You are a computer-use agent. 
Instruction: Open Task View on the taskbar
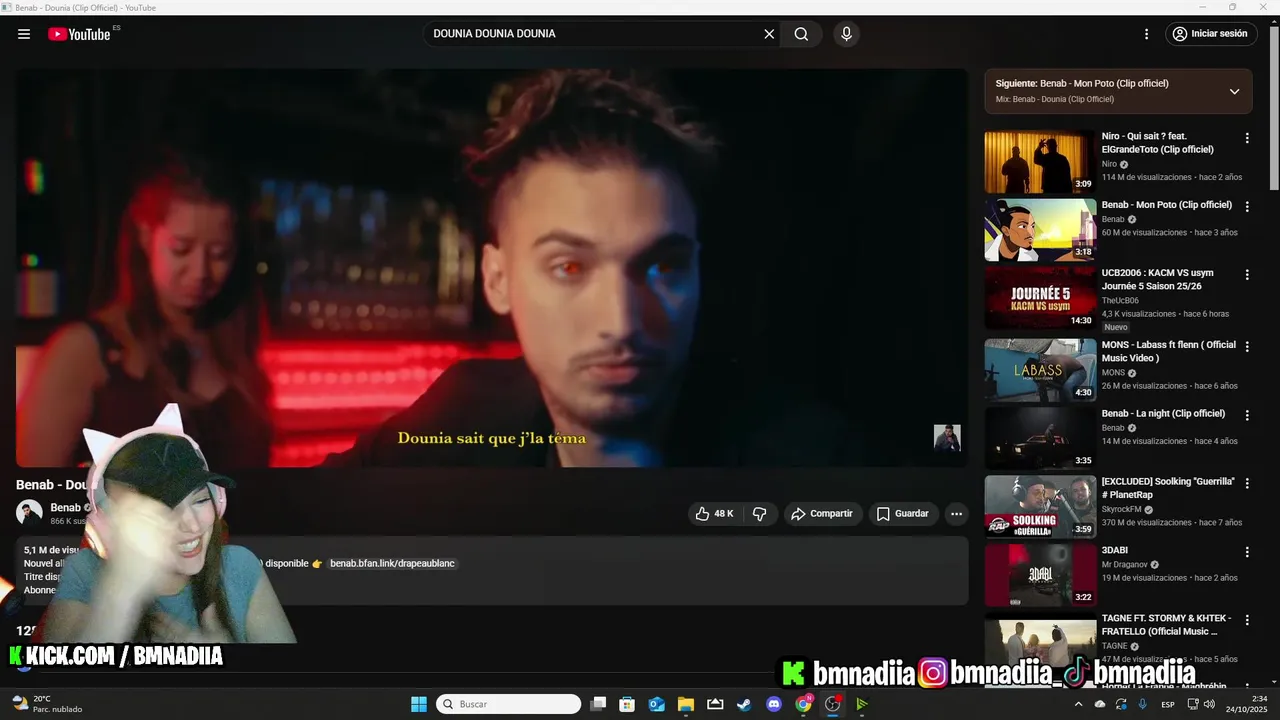pyautogui.click(x=598, y=704)
